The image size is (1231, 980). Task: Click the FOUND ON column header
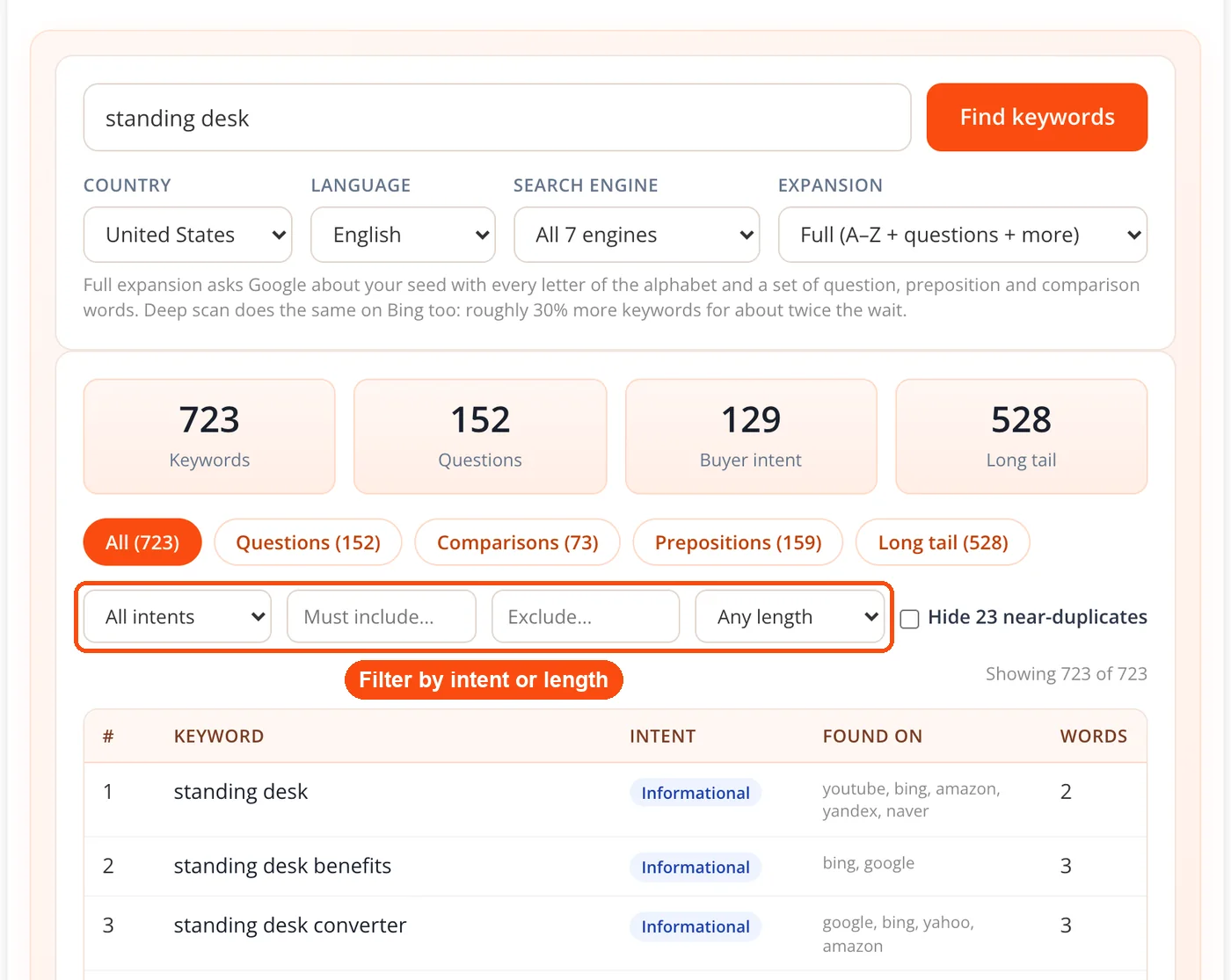872,737
